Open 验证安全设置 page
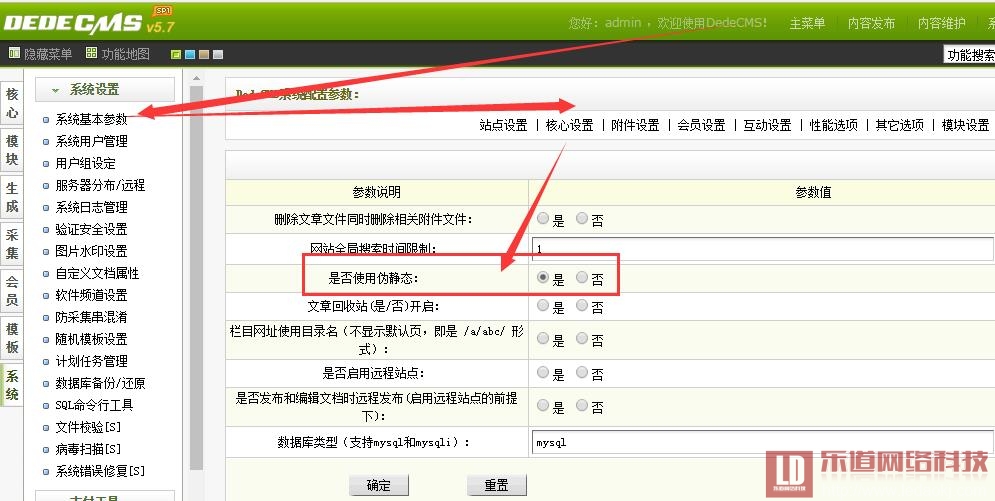Image resolution: width=995 pixels, height=501 pixels. pos(91,229)
